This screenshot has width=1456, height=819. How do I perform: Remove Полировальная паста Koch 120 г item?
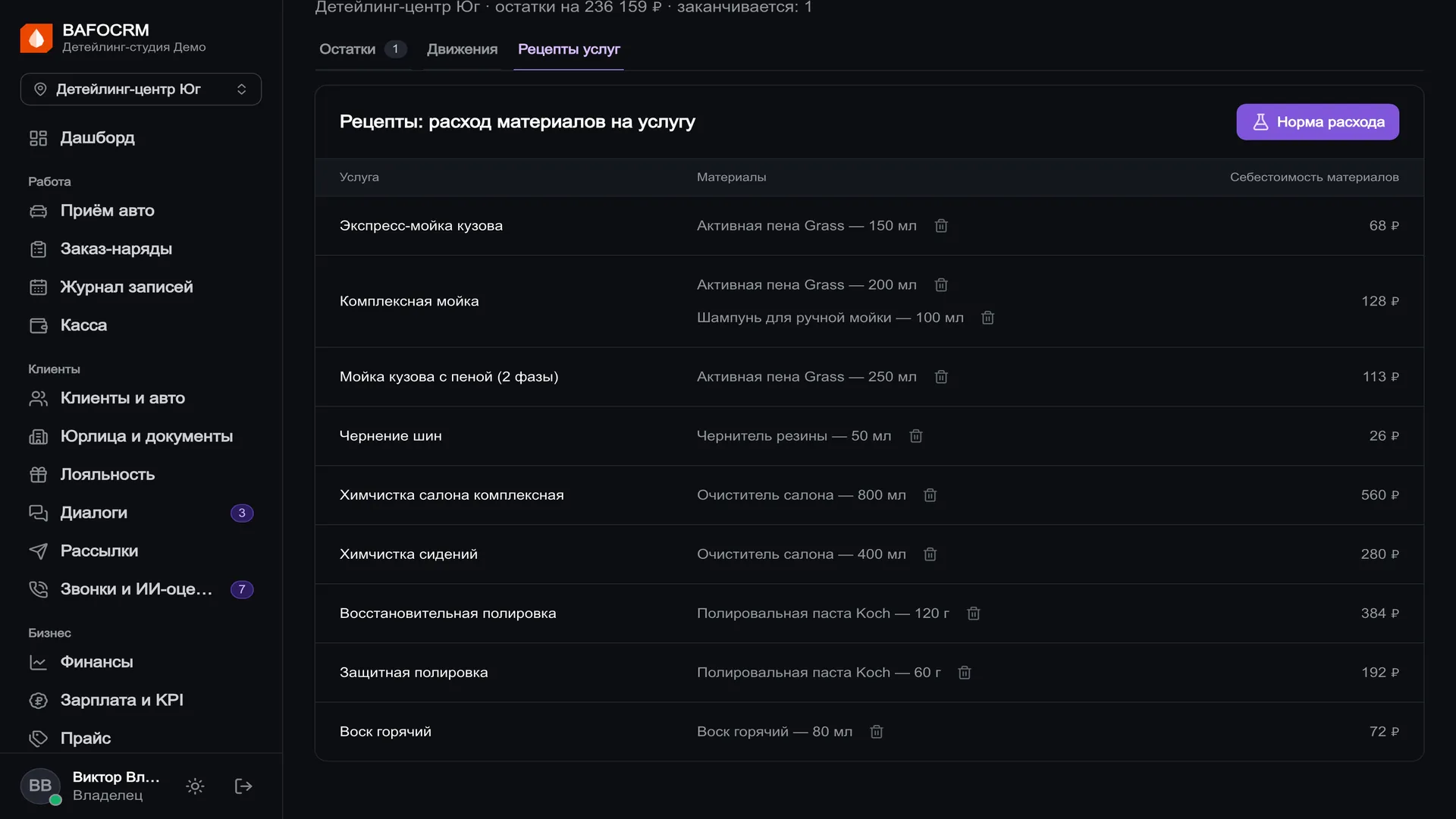click(974, 613)
